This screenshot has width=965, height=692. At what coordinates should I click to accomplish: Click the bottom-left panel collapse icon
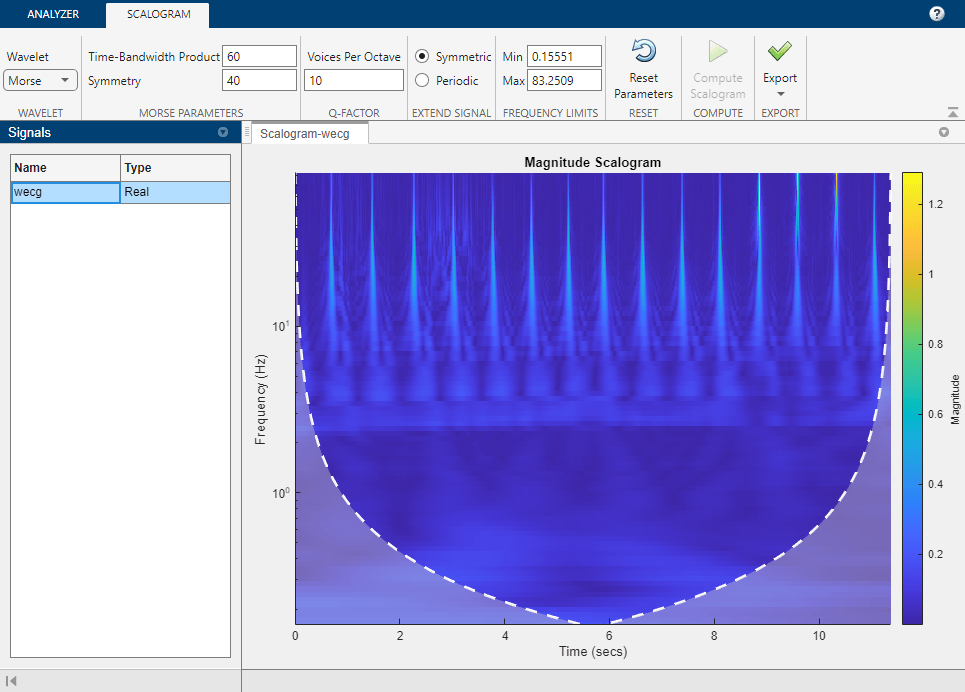pos(11,681)
